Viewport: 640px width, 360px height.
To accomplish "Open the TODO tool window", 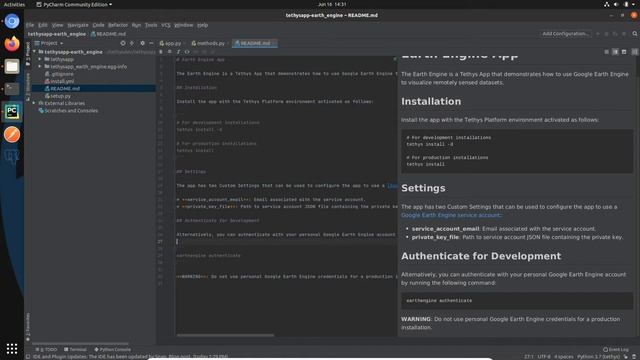I will (x=47, y=349).
